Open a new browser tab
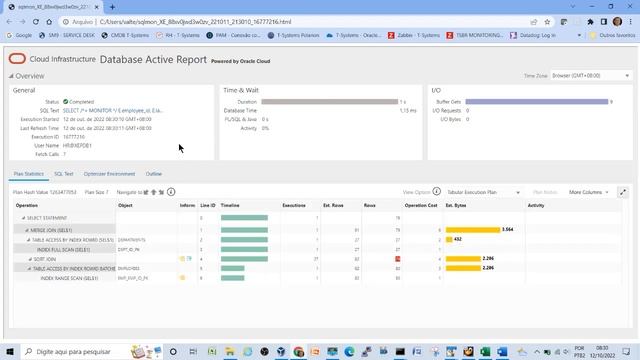The height and width of the screenshot is (360, 640). click(112, 7)
